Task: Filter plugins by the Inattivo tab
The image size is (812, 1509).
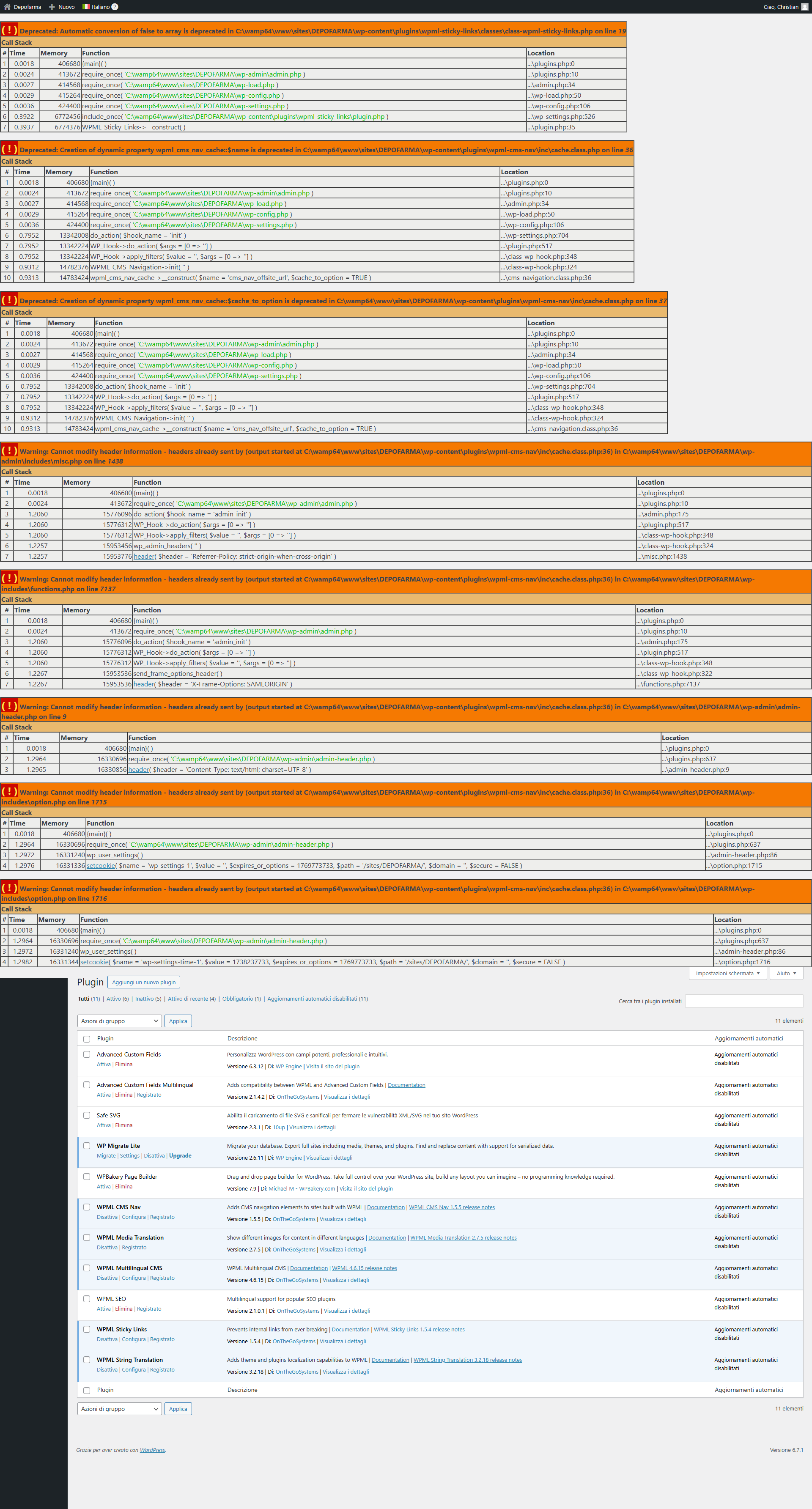Action: click(144, 999)
